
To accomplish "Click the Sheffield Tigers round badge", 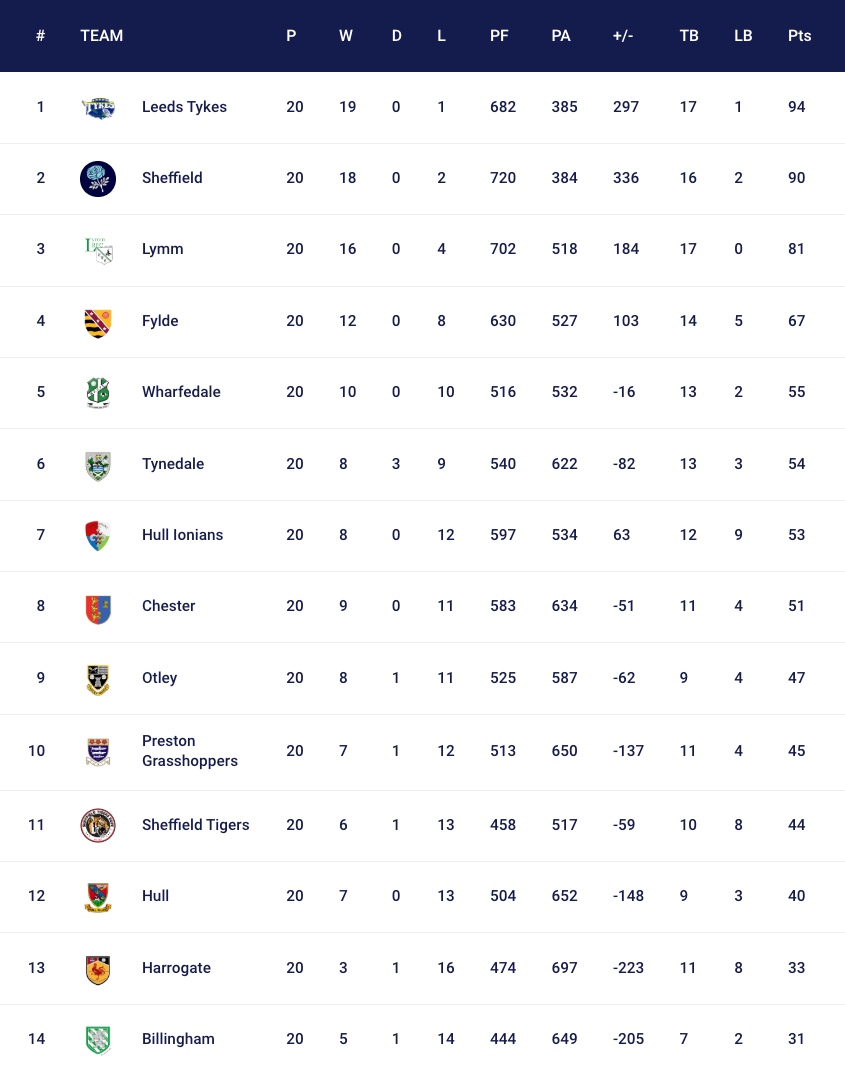I will (x=98, y=825).
